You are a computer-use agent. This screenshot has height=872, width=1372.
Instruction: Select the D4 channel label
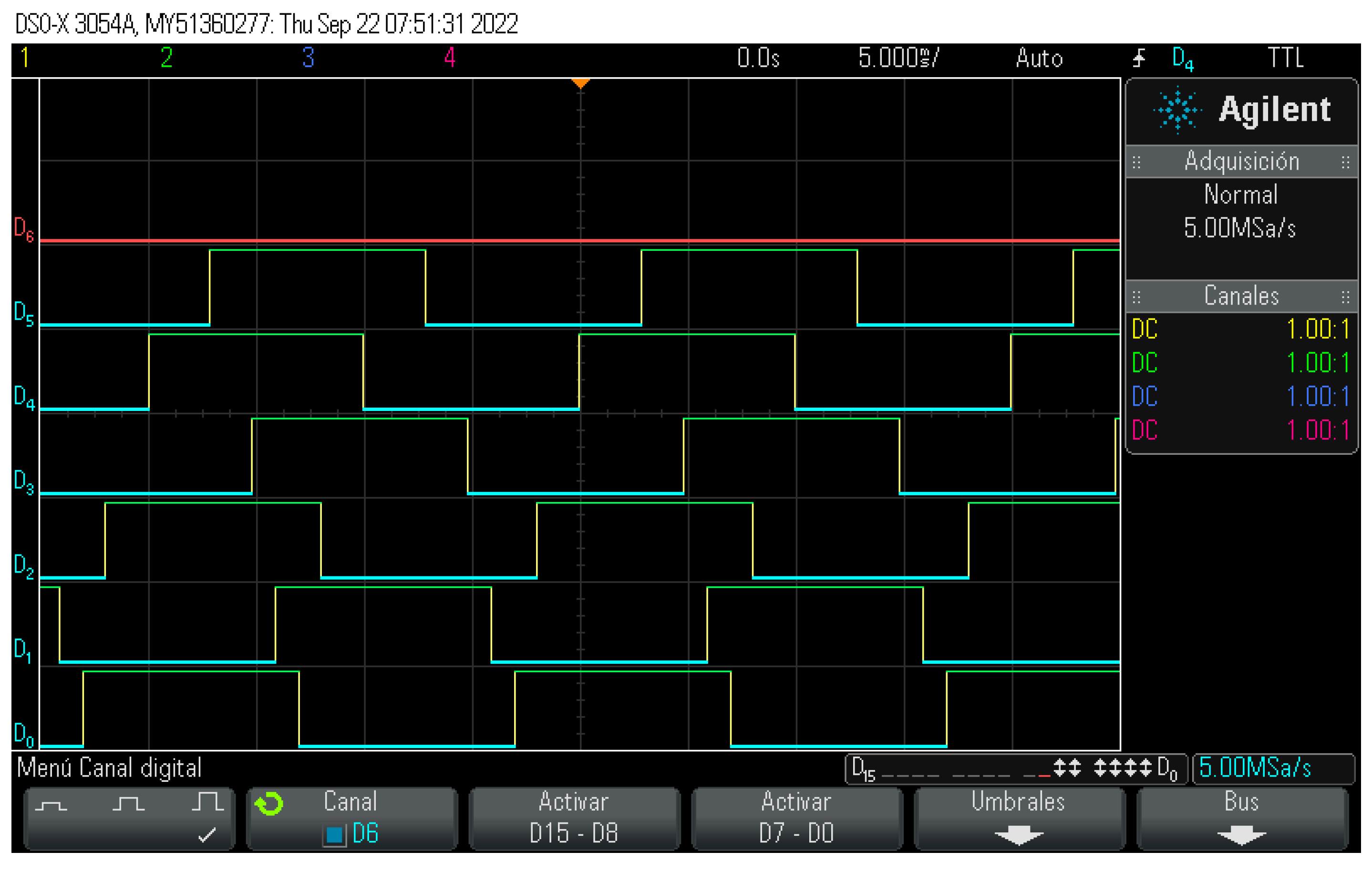24,398
